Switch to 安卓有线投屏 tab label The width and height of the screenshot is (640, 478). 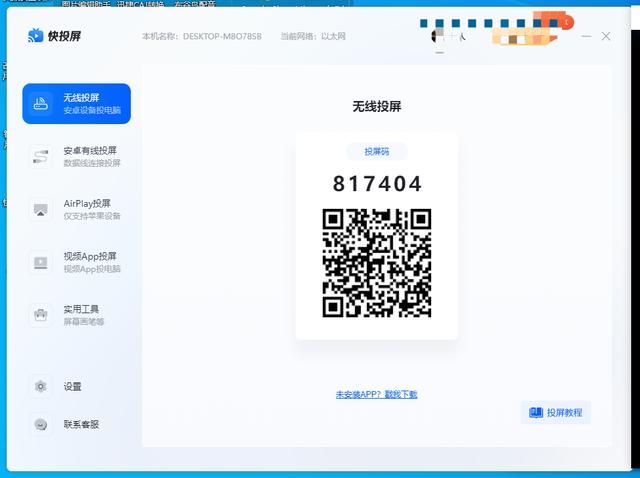(x=90, y=151)
